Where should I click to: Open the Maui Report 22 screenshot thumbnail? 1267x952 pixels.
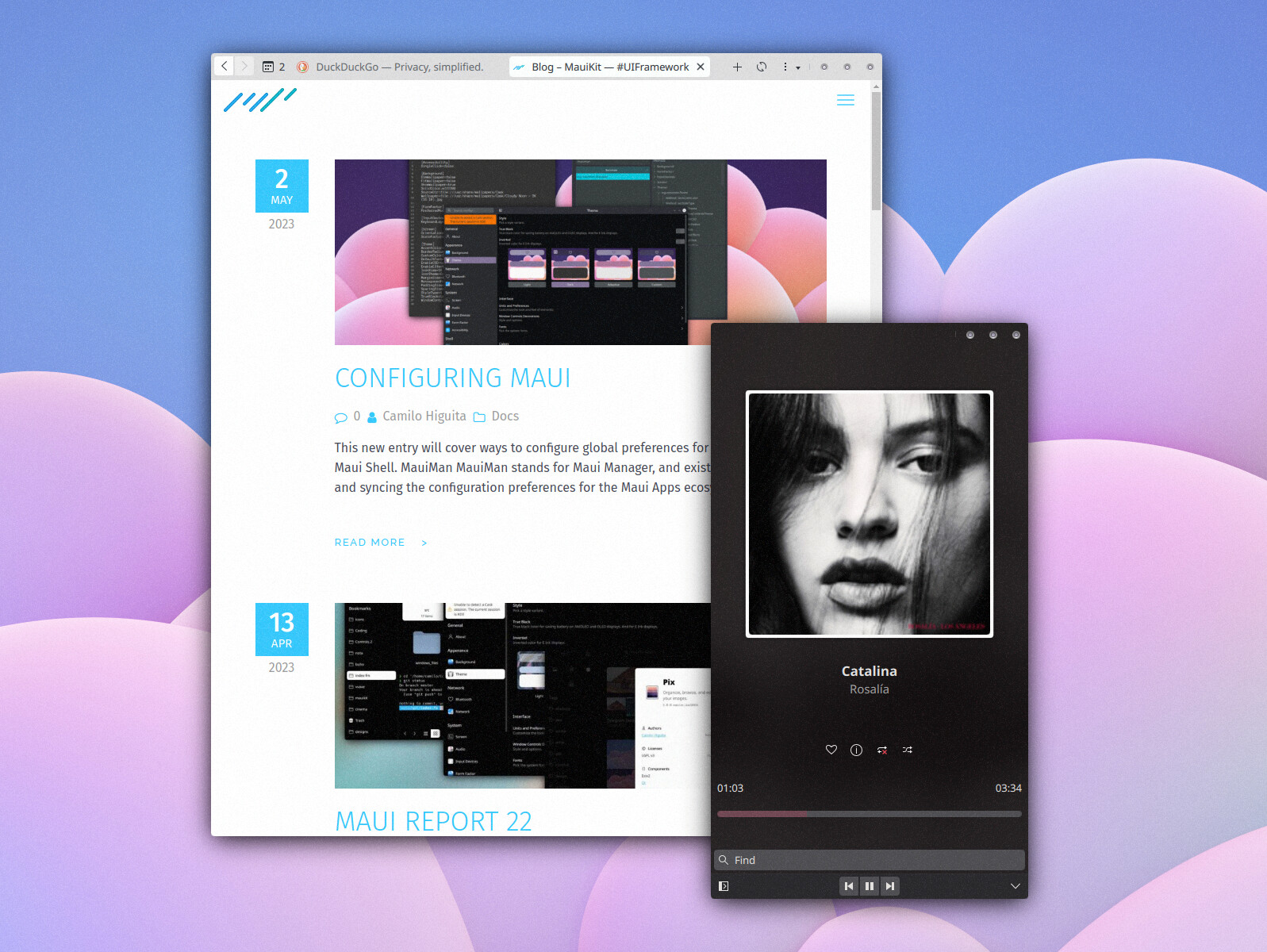(x=522, y=696)
